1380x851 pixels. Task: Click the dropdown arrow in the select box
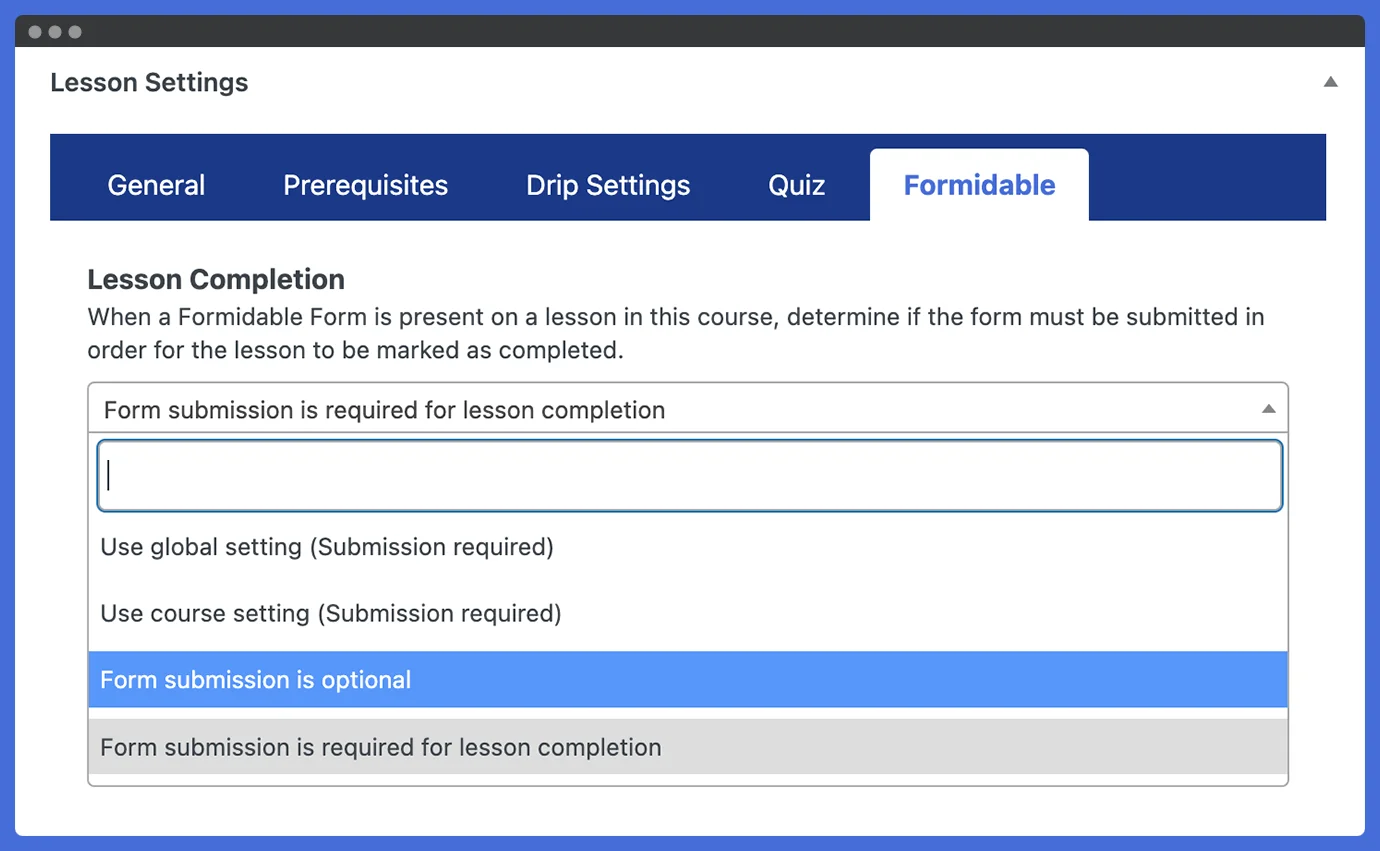click(1268, 409)
